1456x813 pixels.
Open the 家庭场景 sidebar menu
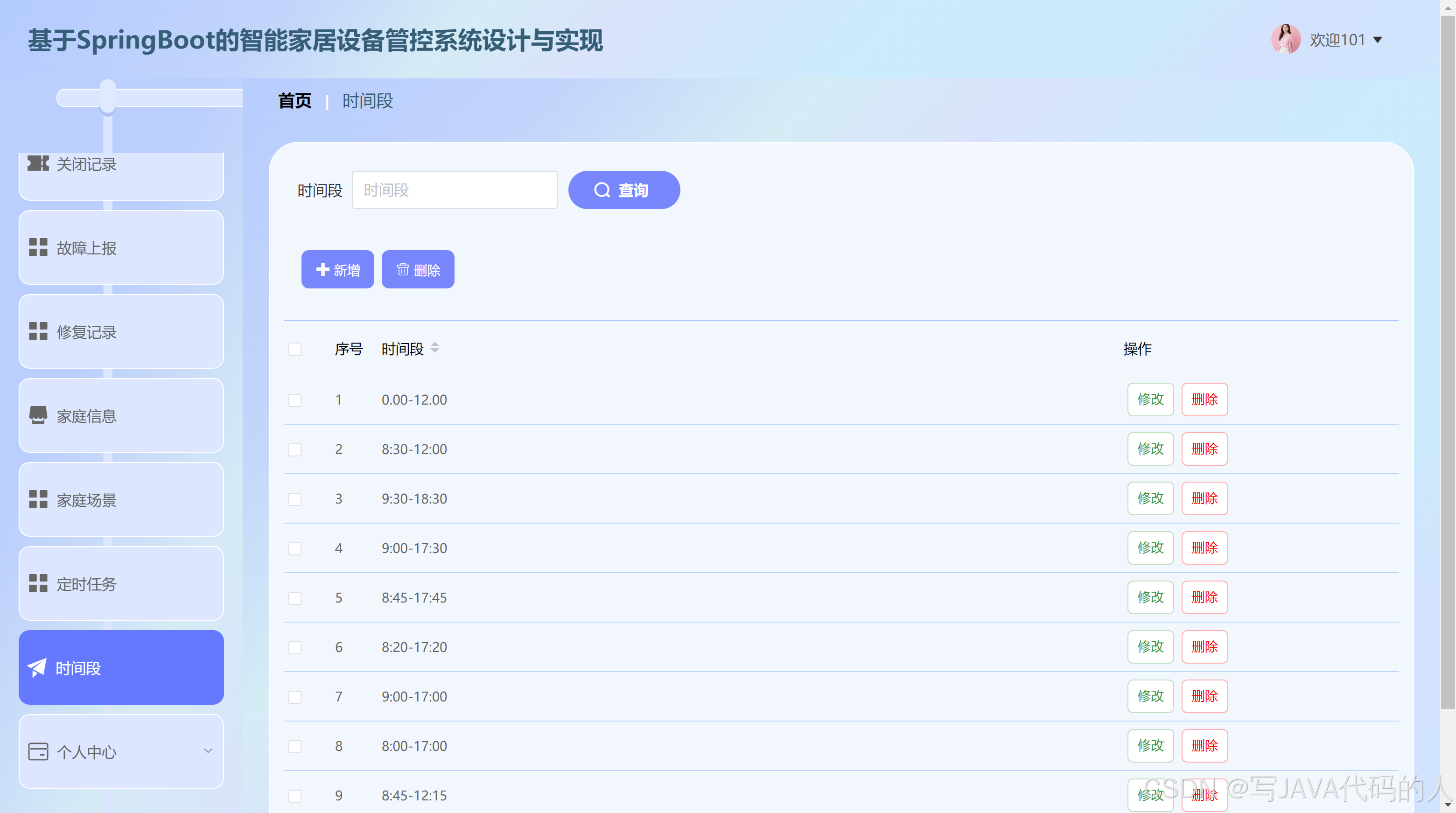(x=121, y=499)
